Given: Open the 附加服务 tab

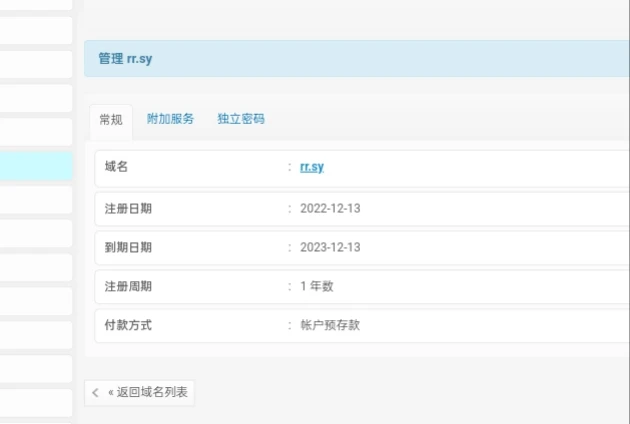Looking at the screenshot, I should click(x=170, y=119).
